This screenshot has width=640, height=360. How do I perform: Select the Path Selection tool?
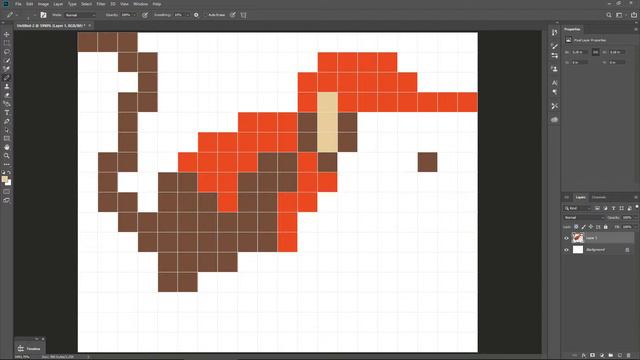coord(7,130)
